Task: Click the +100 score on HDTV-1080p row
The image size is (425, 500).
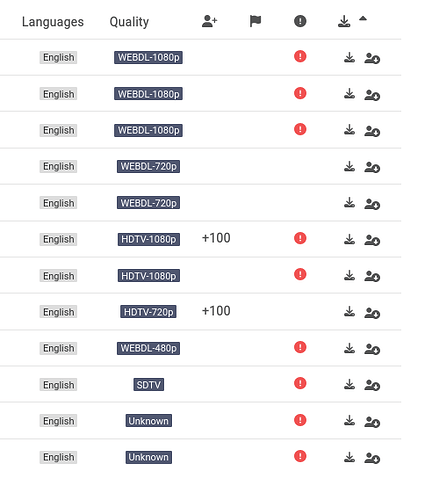Action: (x=216, y=238)
